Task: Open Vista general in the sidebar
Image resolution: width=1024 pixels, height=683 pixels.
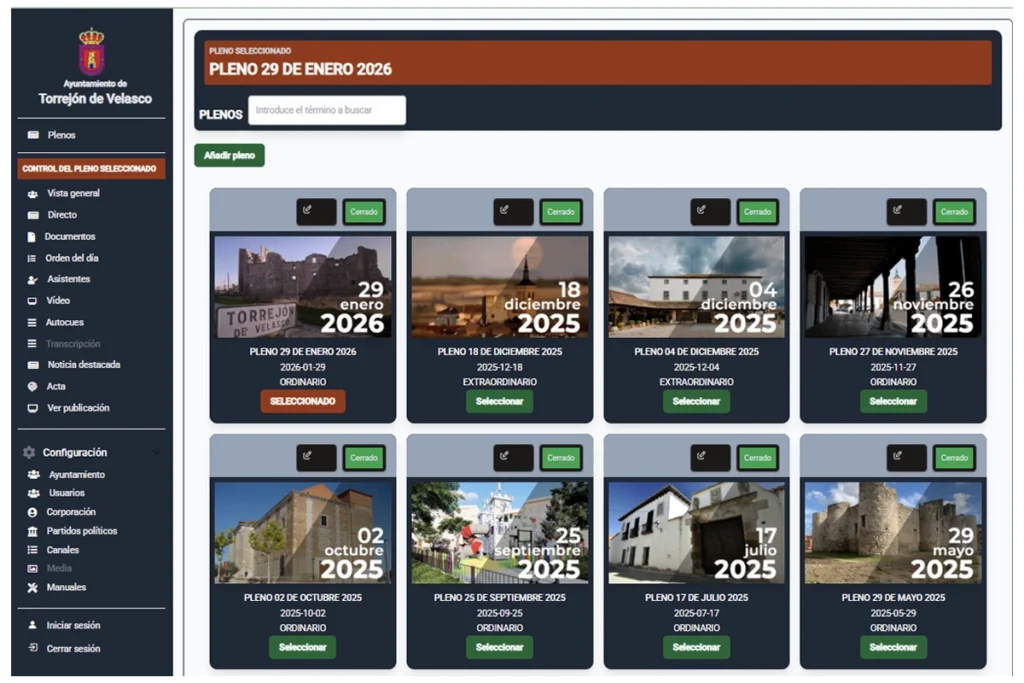Action: pyautogui.click(x=73, y=193)
